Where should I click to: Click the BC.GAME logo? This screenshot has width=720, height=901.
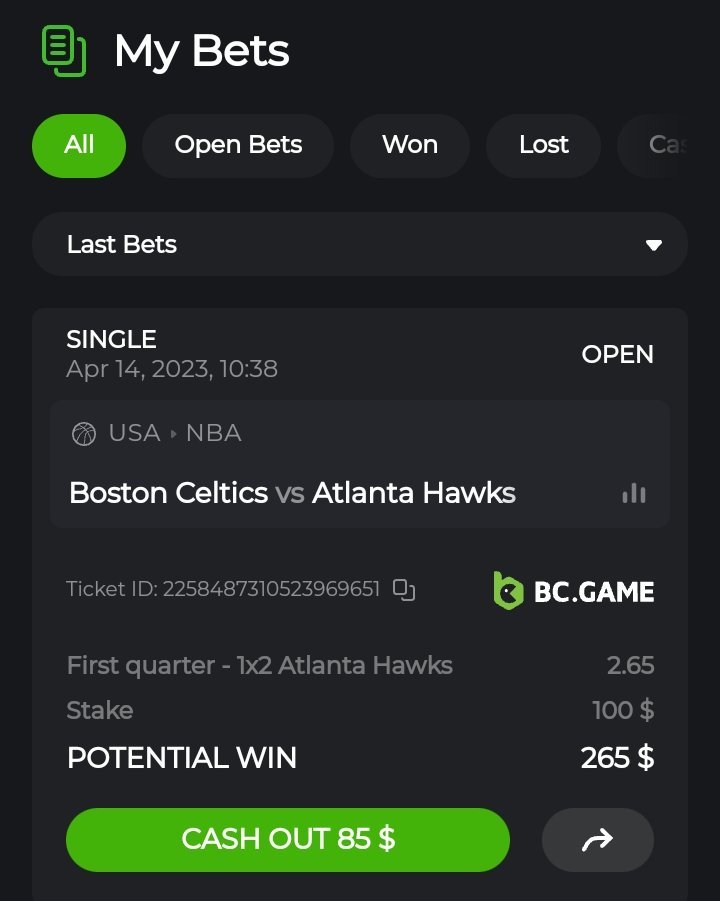pyautogui.click(x=574, y=591)
